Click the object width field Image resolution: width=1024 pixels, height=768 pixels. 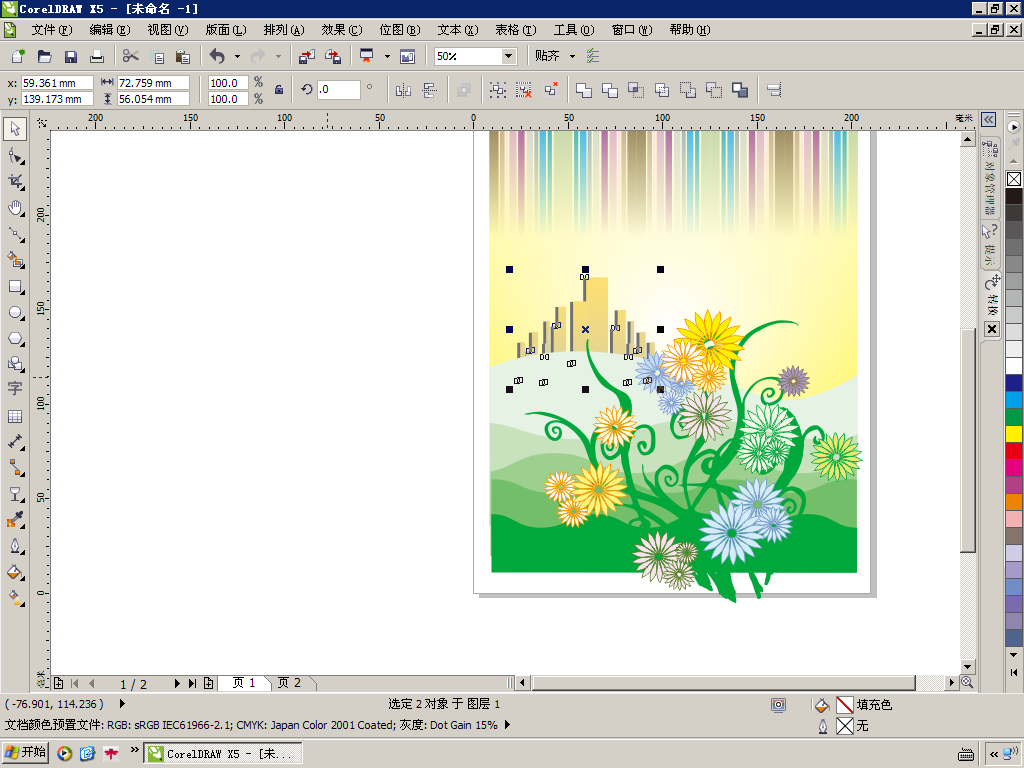click(x=153, y=83)
